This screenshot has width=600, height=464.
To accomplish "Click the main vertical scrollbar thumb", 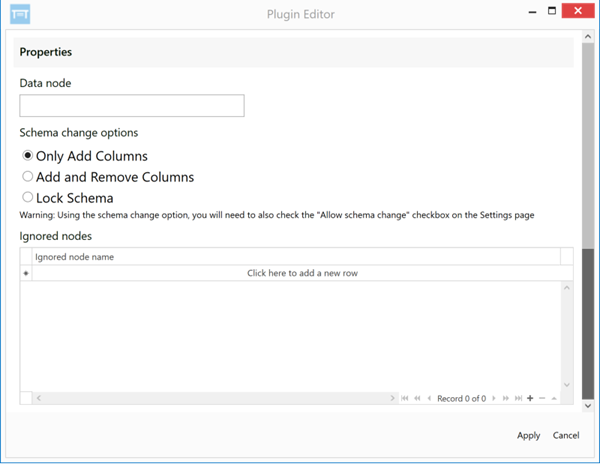I will [588, 323].
